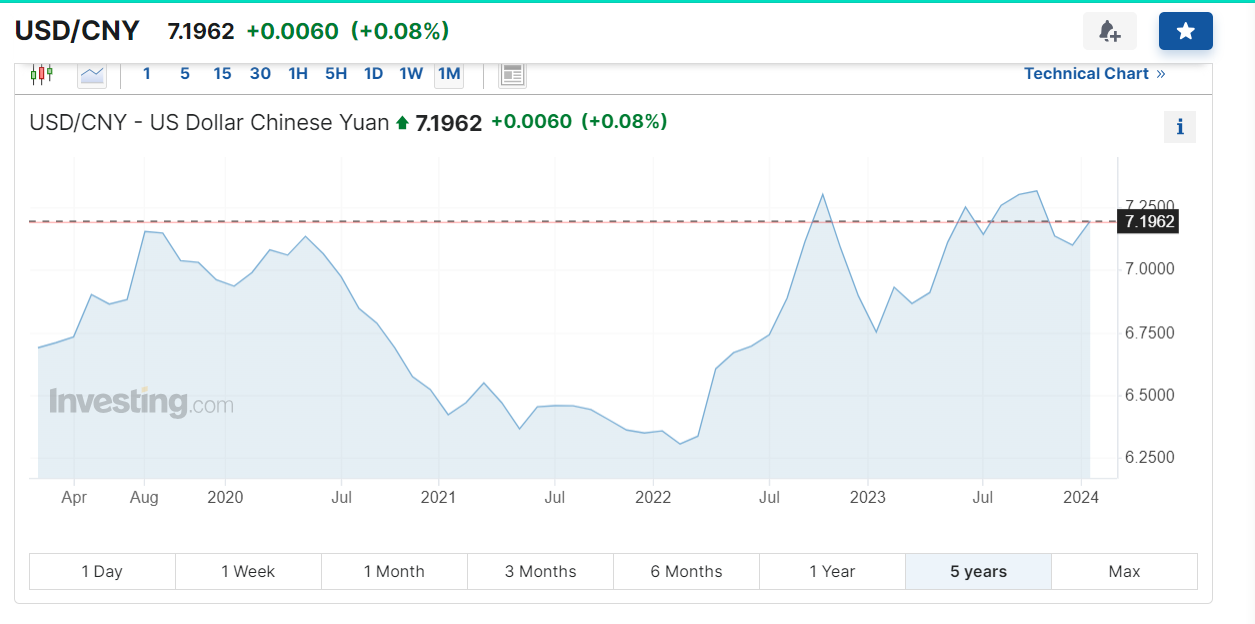1255x624 pixels.
Task: Click the news overlay icon in chart toolbar
Action: [x=512, y=74]
